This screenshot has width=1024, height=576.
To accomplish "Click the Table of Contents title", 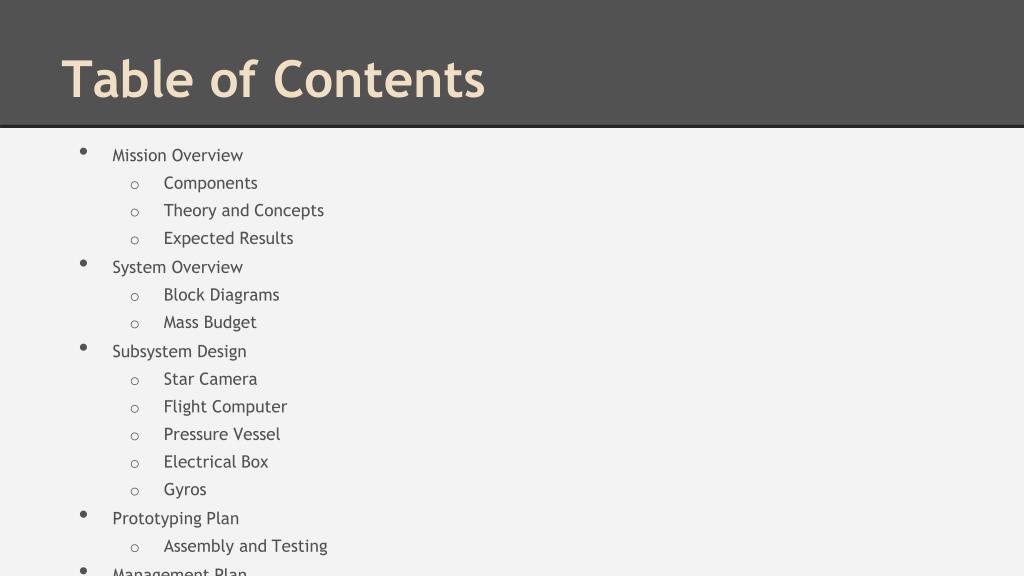I will (x=273, y=80).
